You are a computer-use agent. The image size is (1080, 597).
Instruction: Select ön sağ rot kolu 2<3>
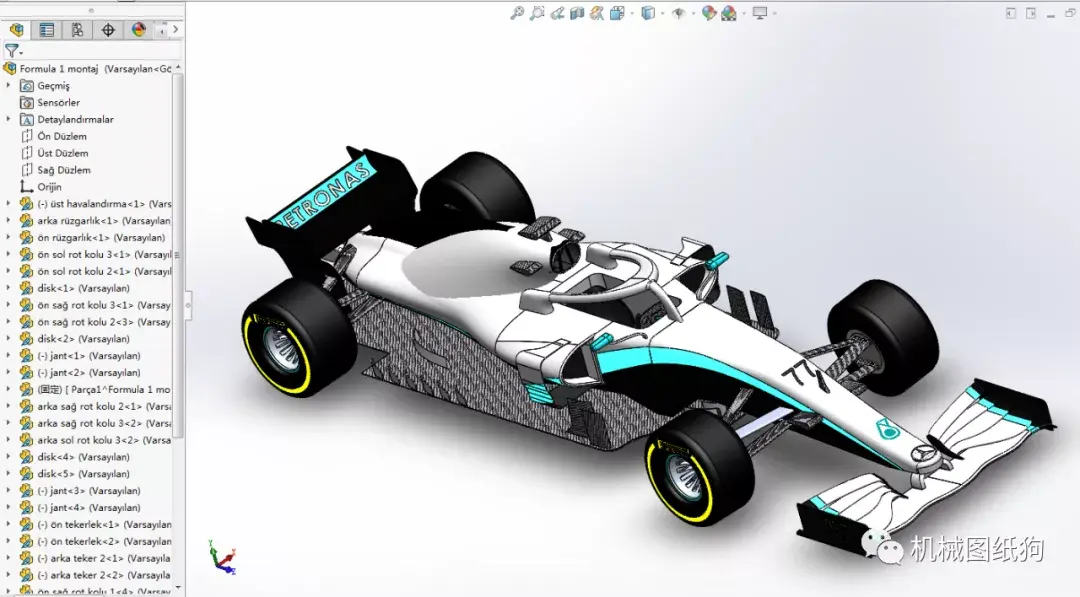coord(95,322)
